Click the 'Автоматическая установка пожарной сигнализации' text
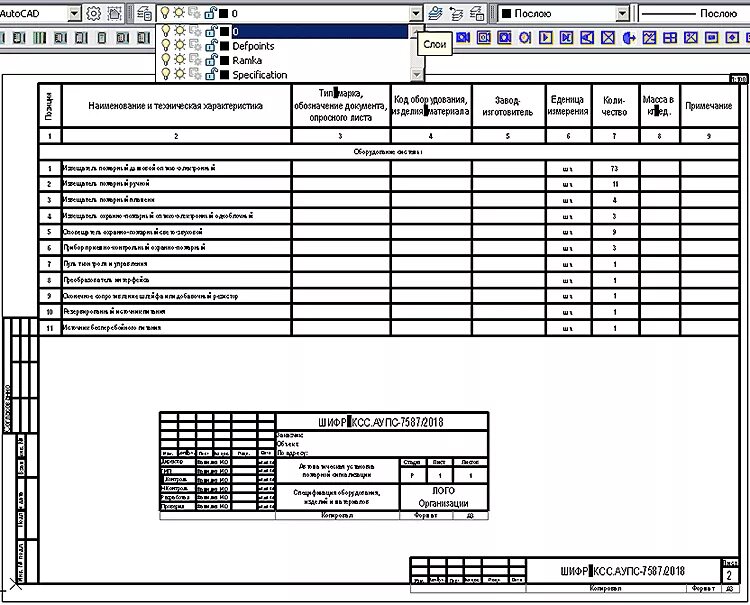The image size is (750, 605). [x=337, y=470]
